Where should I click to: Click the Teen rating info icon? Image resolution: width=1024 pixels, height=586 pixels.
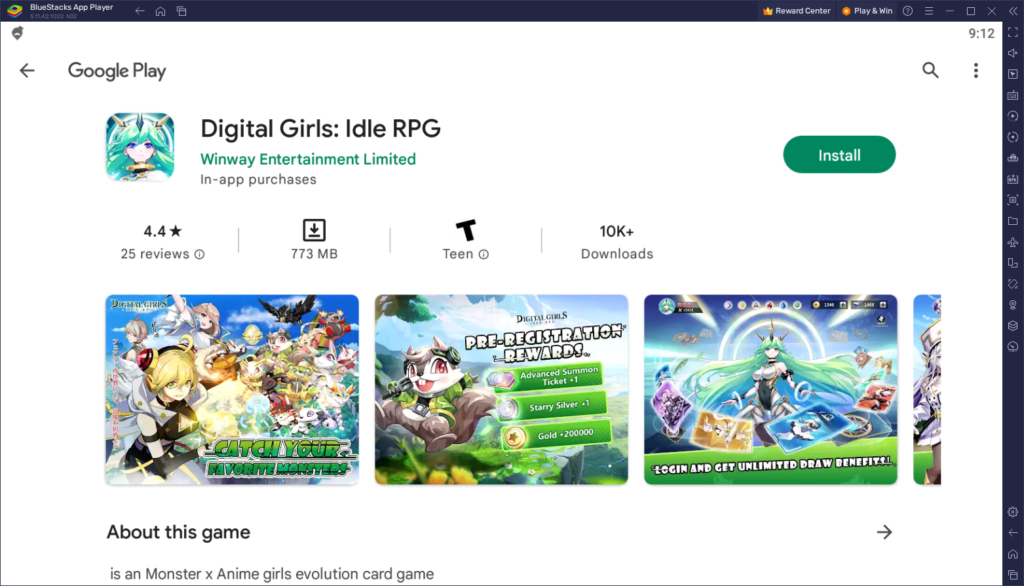coord(486,254)
